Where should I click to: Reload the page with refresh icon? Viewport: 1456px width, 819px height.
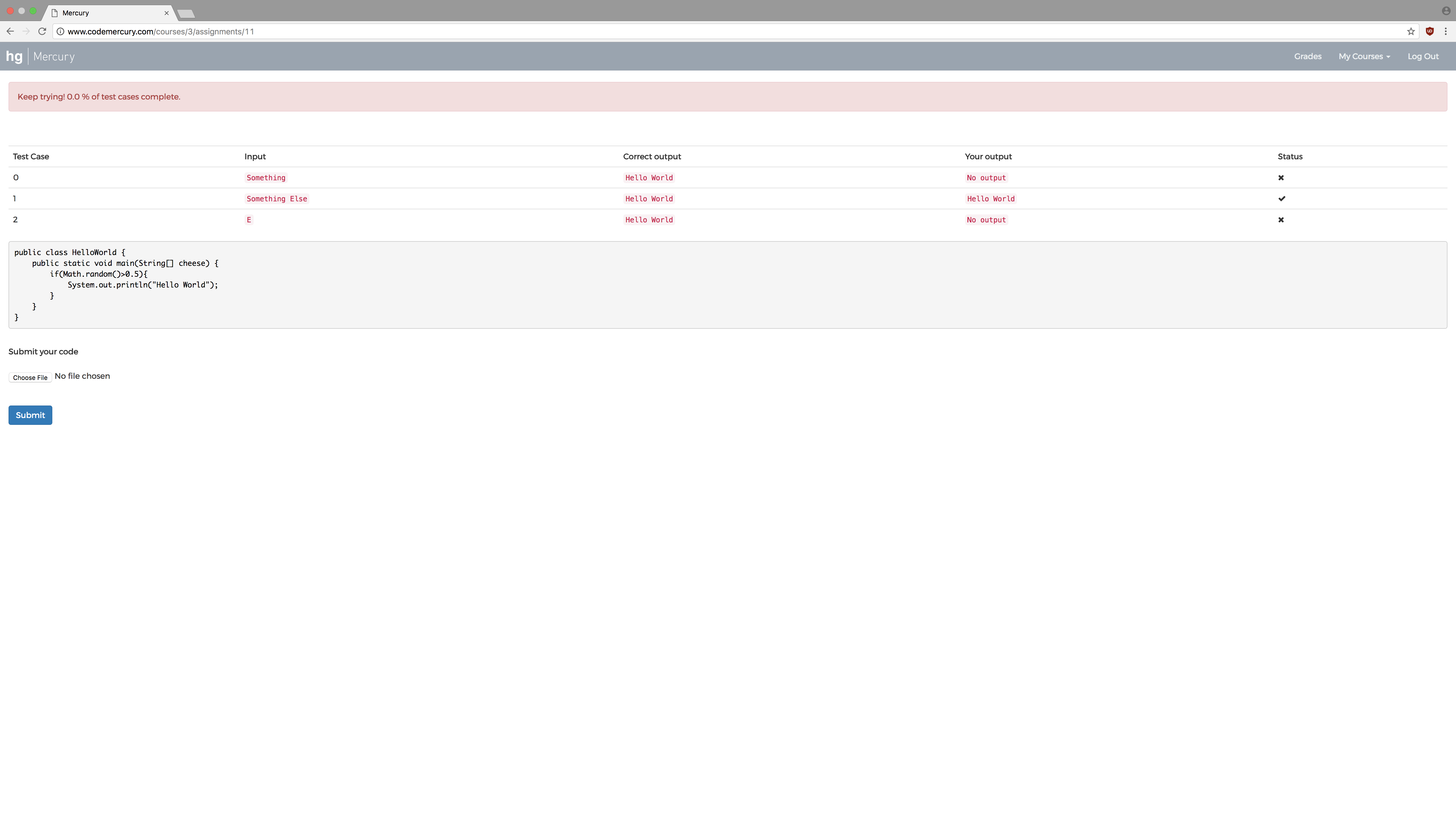coord(42,32)
